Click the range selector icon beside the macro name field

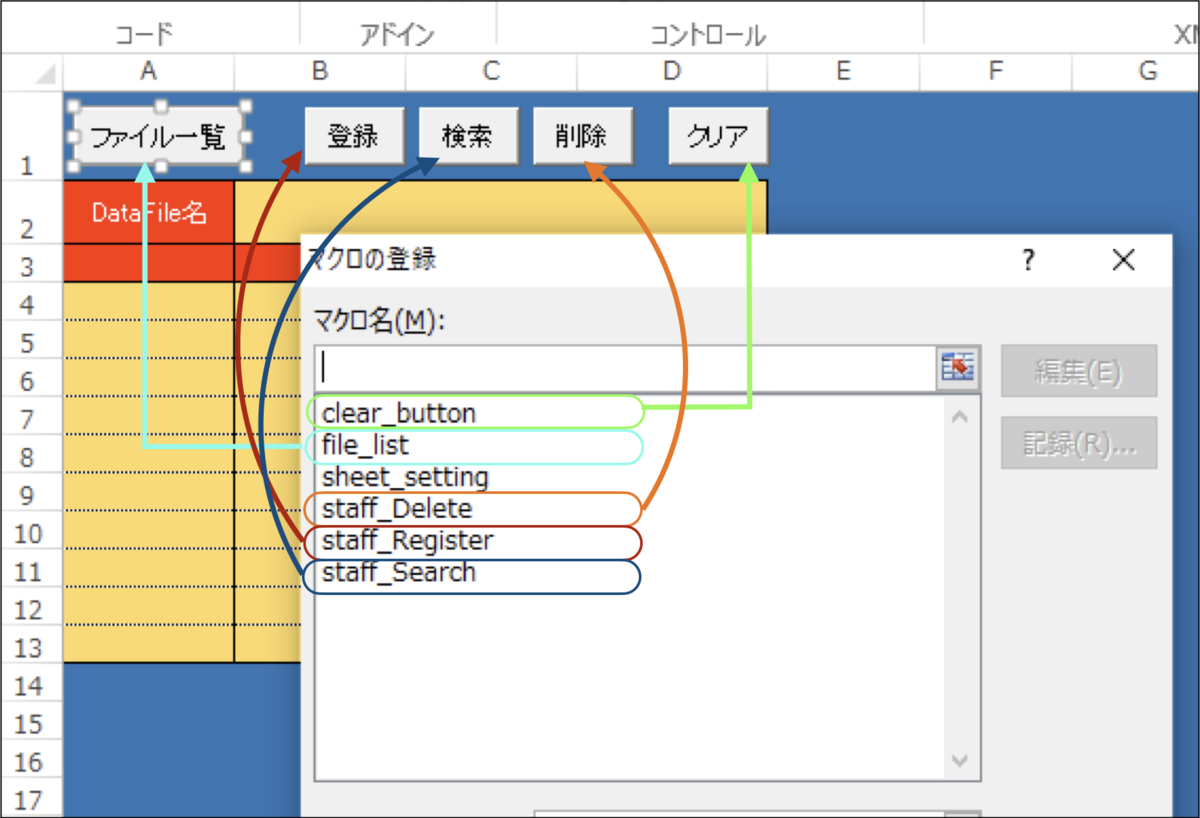[x=959, y=367]
